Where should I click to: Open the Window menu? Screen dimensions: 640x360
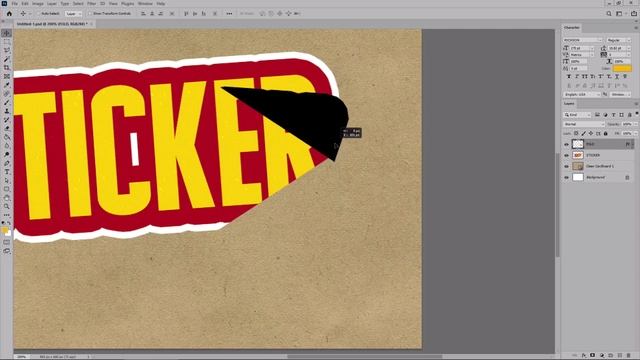tap(145, 3)
